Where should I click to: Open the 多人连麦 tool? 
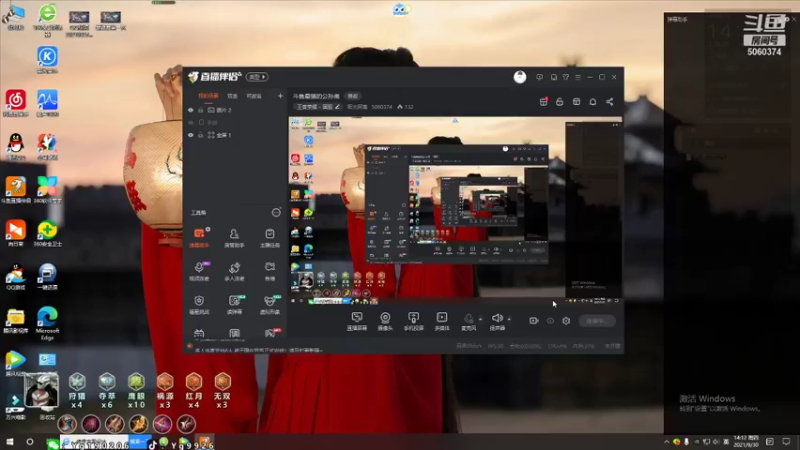234,271
